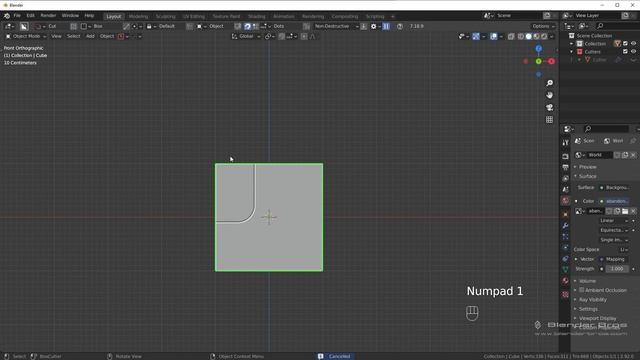Toggle X-ray mode

pyautogui.click(x=511, y=36)
